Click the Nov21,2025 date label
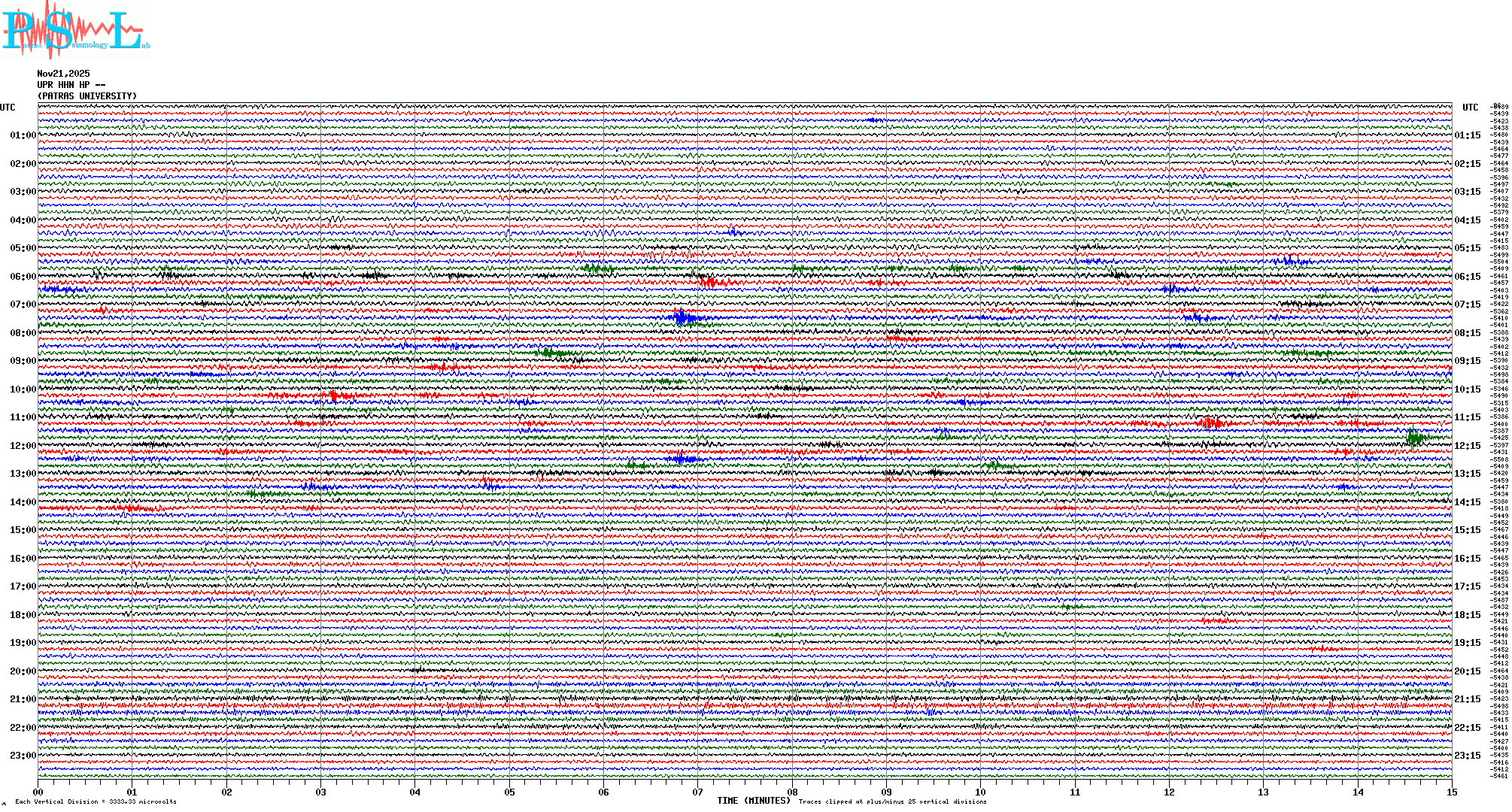Viewport: 1512px width, 812px height. pyautogui.click(x=63, y=74)
